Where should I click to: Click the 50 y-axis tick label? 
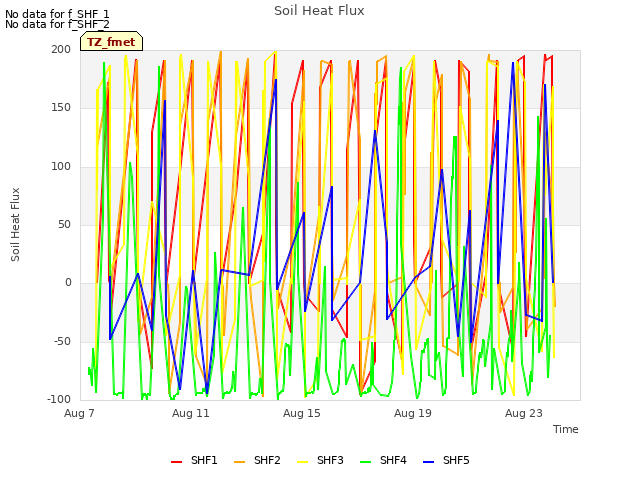click(x=64, y=224)
